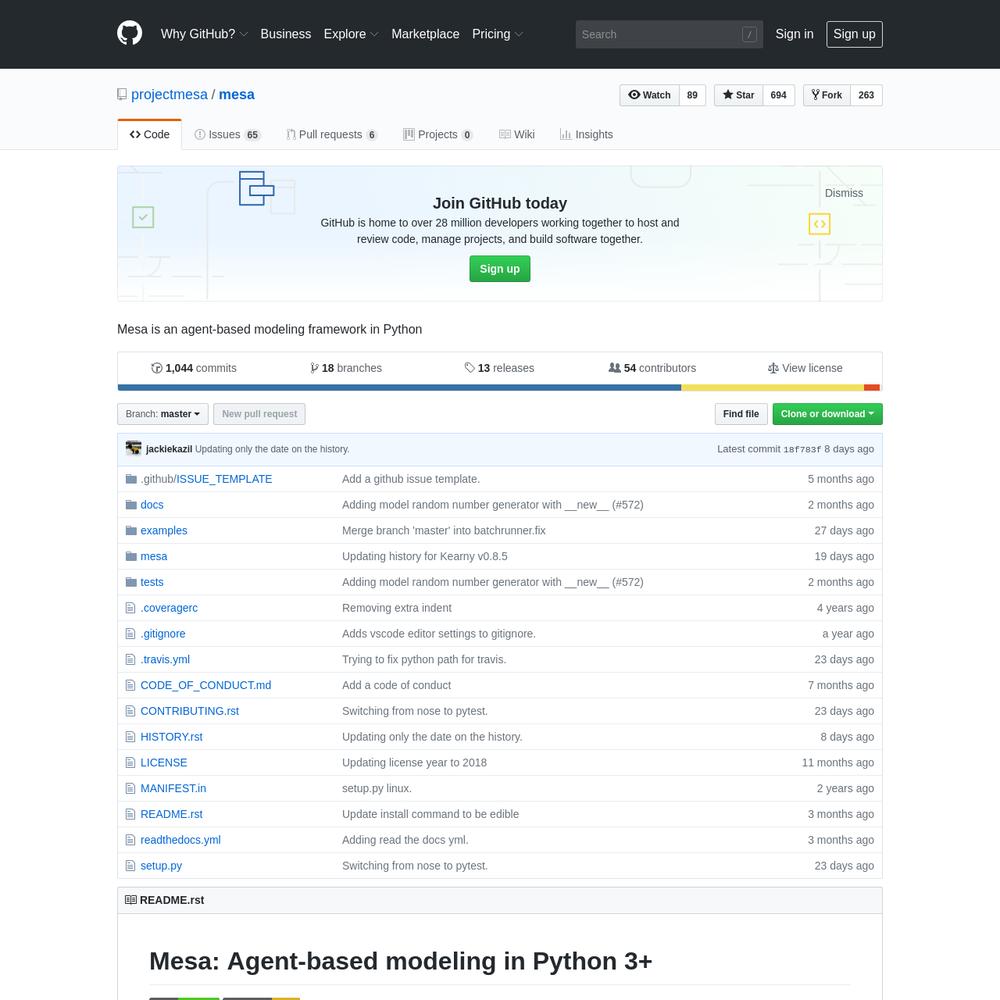Image resolution: width=1000 pixels, height=1000 pixels.
Task: Click the View license link
Action: coord(805,368)
